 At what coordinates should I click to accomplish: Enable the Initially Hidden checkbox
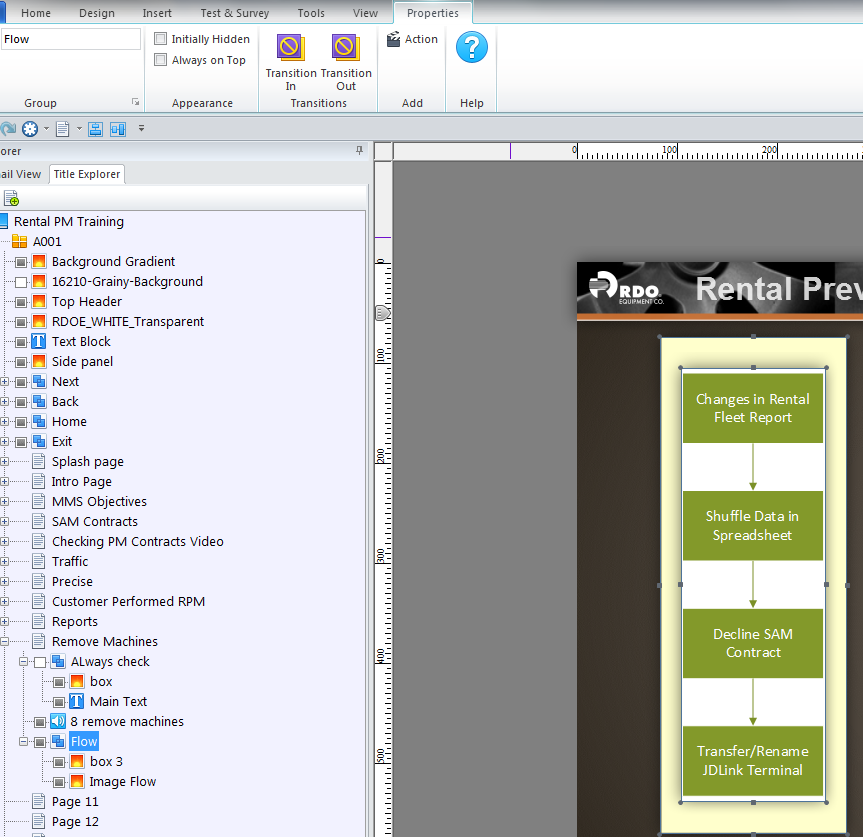coord(161,39)
